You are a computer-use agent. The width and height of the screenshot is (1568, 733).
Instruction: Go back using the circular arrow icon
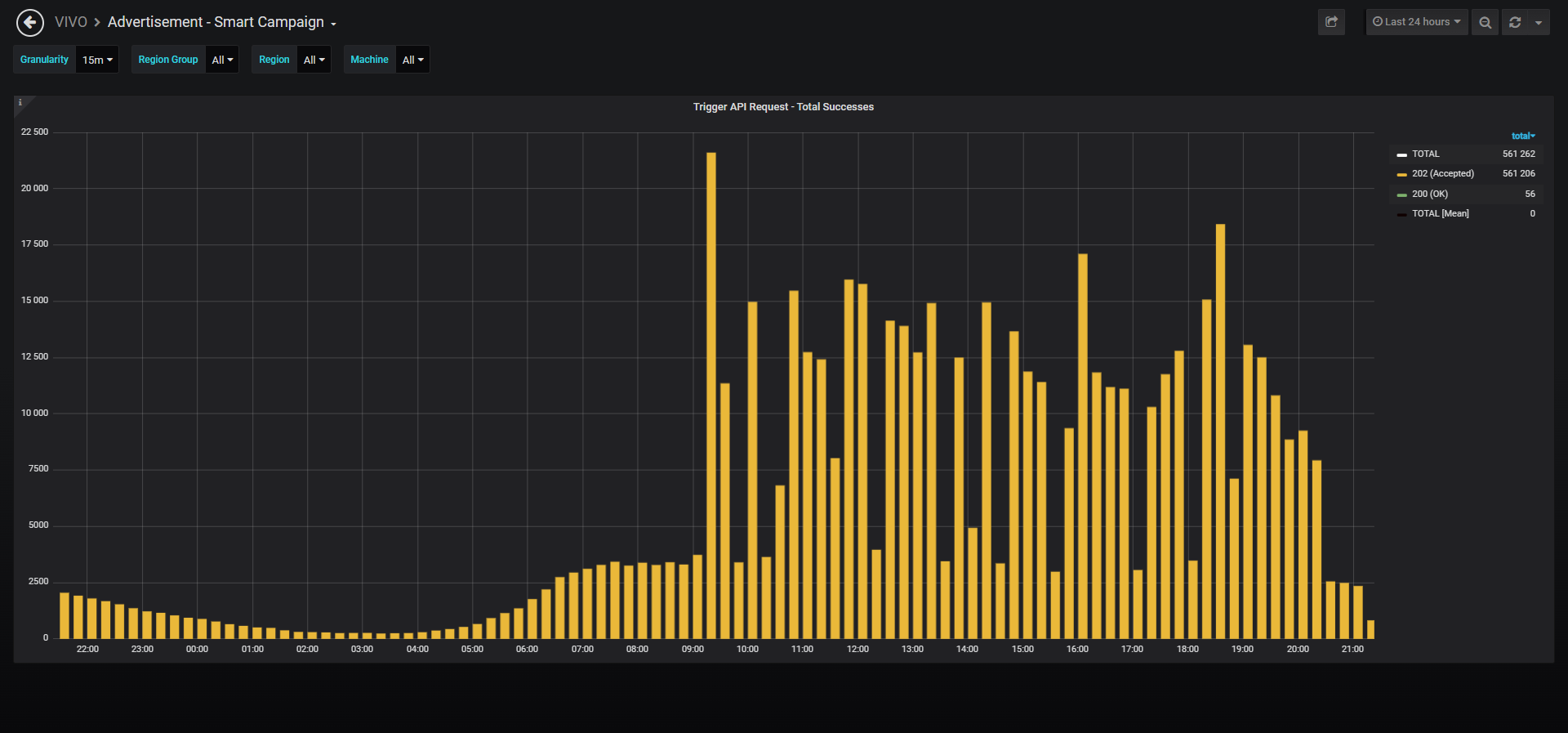pyautogui.click(x=30, y=22)
